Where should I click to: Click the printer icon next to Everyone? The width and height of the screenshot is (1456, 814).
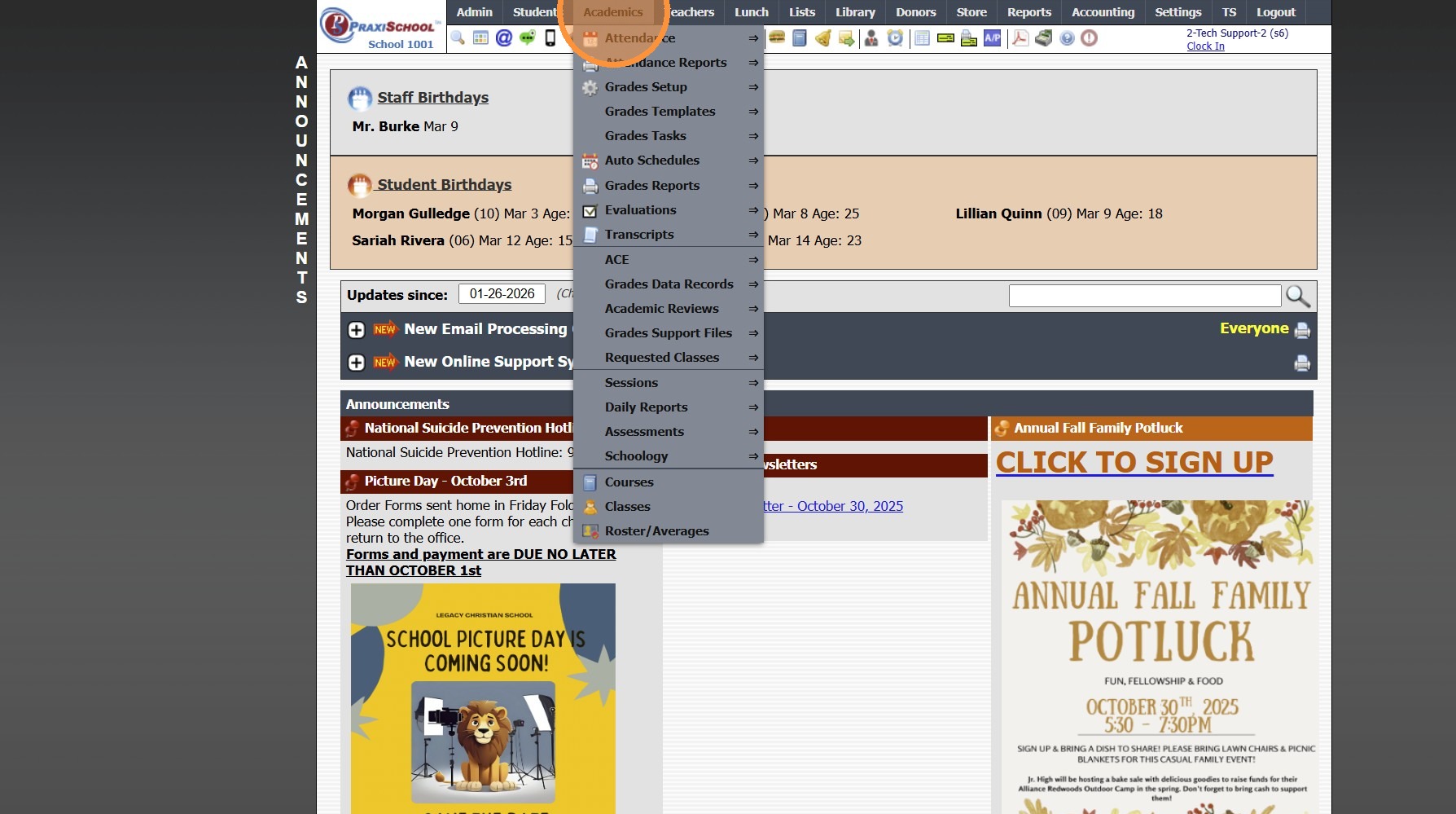tap(1302, 330)
